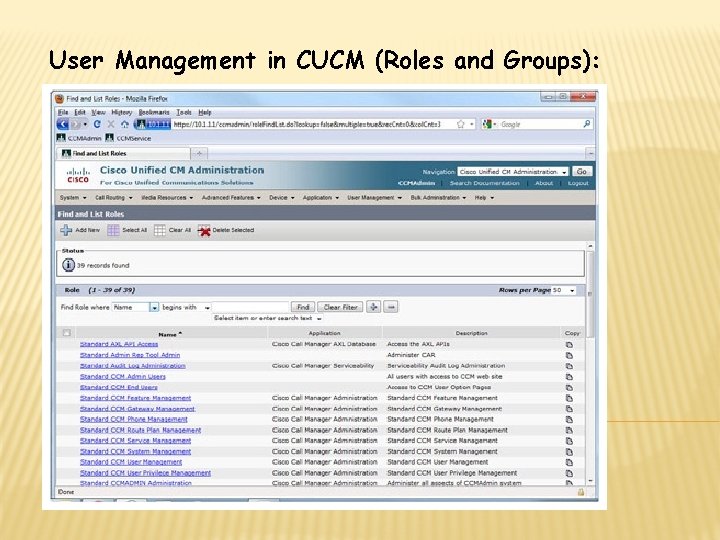Add a search criterion with the plus button
Viewport: 720px width, 540px height.
click(373, 307)
